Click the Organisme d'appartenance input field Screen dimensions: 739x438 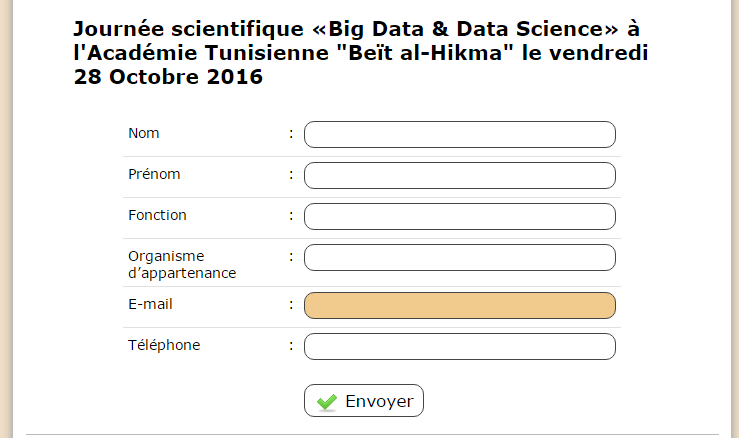[460, 257]
